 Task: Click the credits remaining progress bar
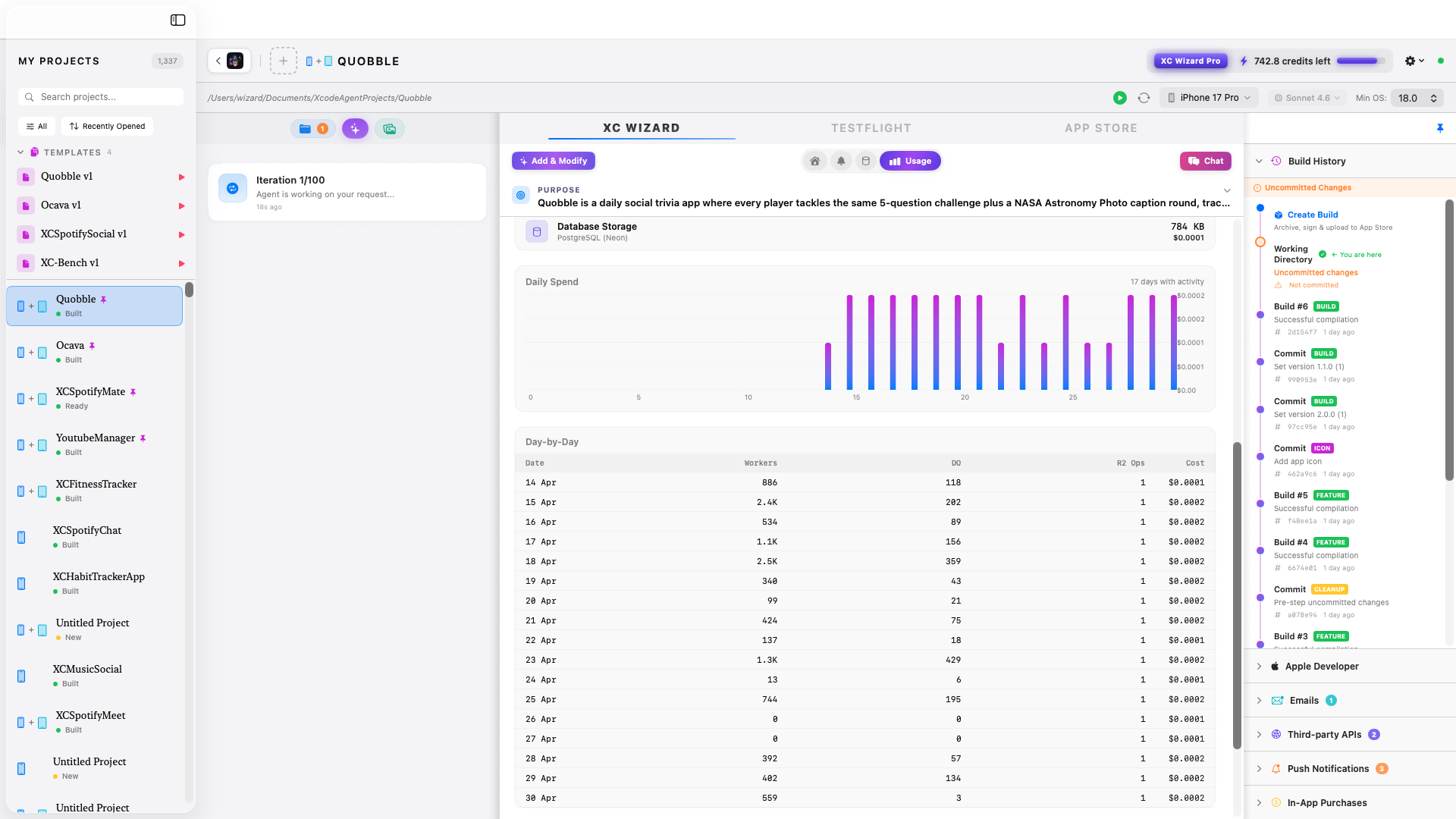(1360, 61)
